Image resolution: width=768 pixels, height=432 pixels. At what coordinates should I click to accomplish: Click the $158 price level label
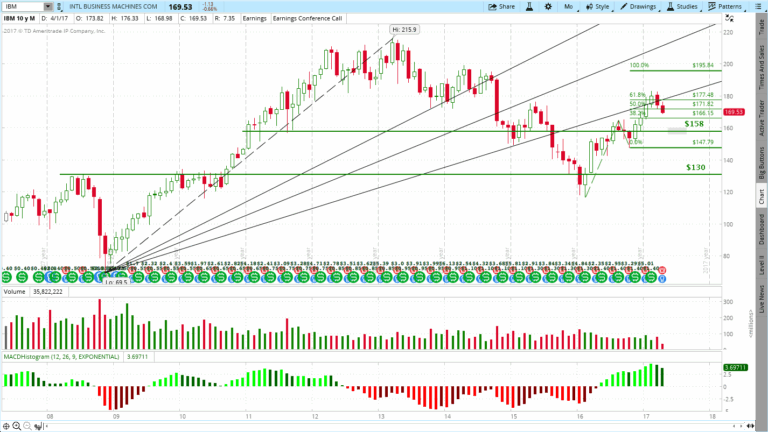(x=694, y=123)
